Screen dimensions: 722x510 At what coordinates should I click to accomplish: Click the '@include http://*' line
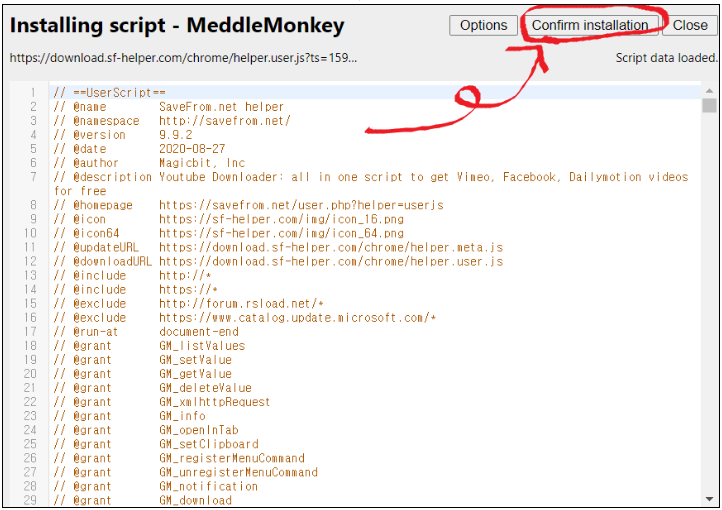click(x=132, y=275)
